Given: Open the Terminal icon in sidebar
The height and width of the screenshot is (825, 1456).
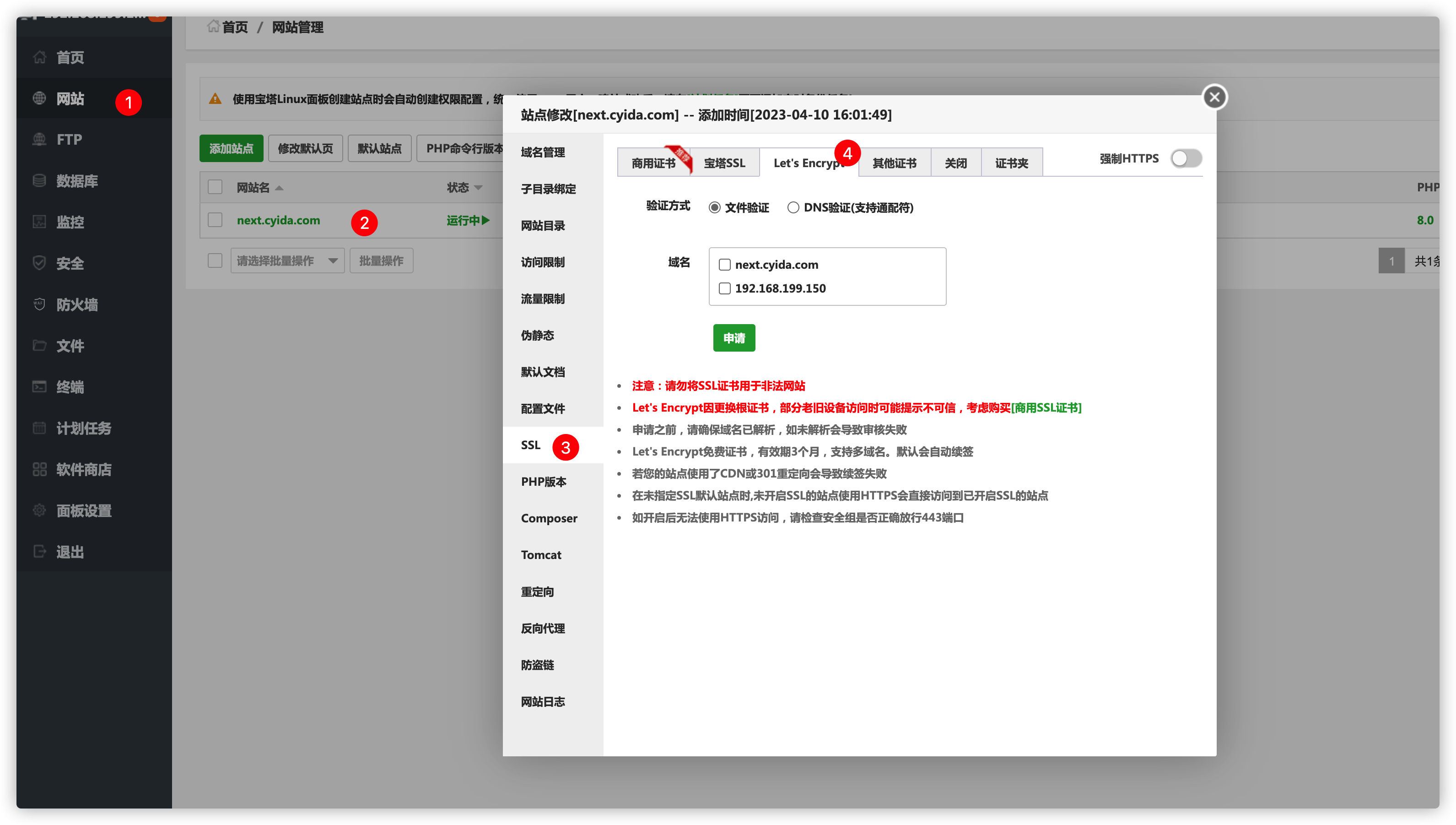Looking at the screenshot, I should (x=39, y=387).
